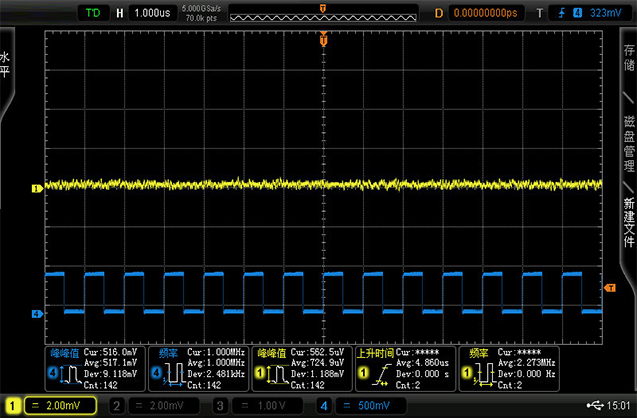Open the 水平 horizontal side tab
Viewport: 637px width, 418px height.
(x=5, y=64)
